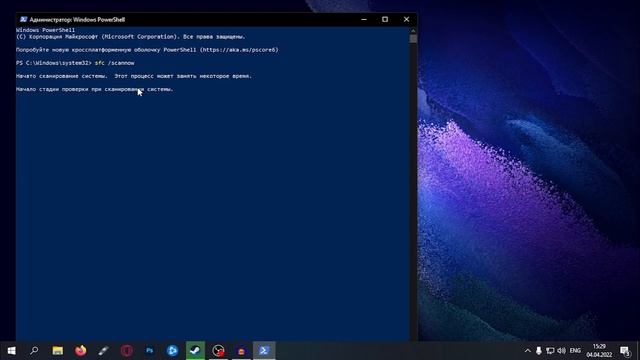Click the 'sfc /scannow' command text
Screen dimensions: 640x360
(x=114, y=63)
